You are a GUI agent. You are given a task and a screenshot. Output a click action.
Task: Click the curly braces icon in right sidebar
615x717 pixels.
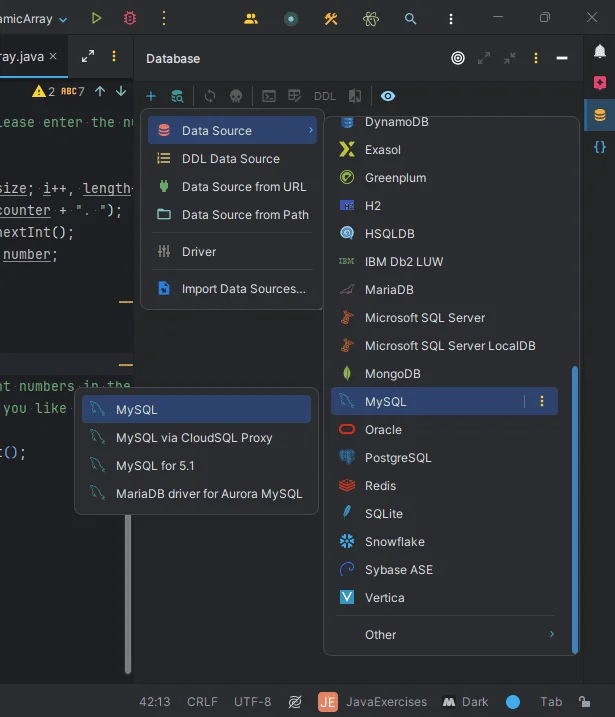point(600,147)
